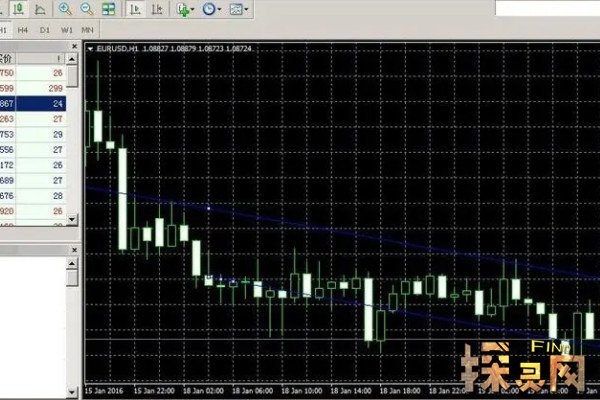This screenshot has height=400, width=600.
Task: Open the clock periods dropdown
Action: 212,9
